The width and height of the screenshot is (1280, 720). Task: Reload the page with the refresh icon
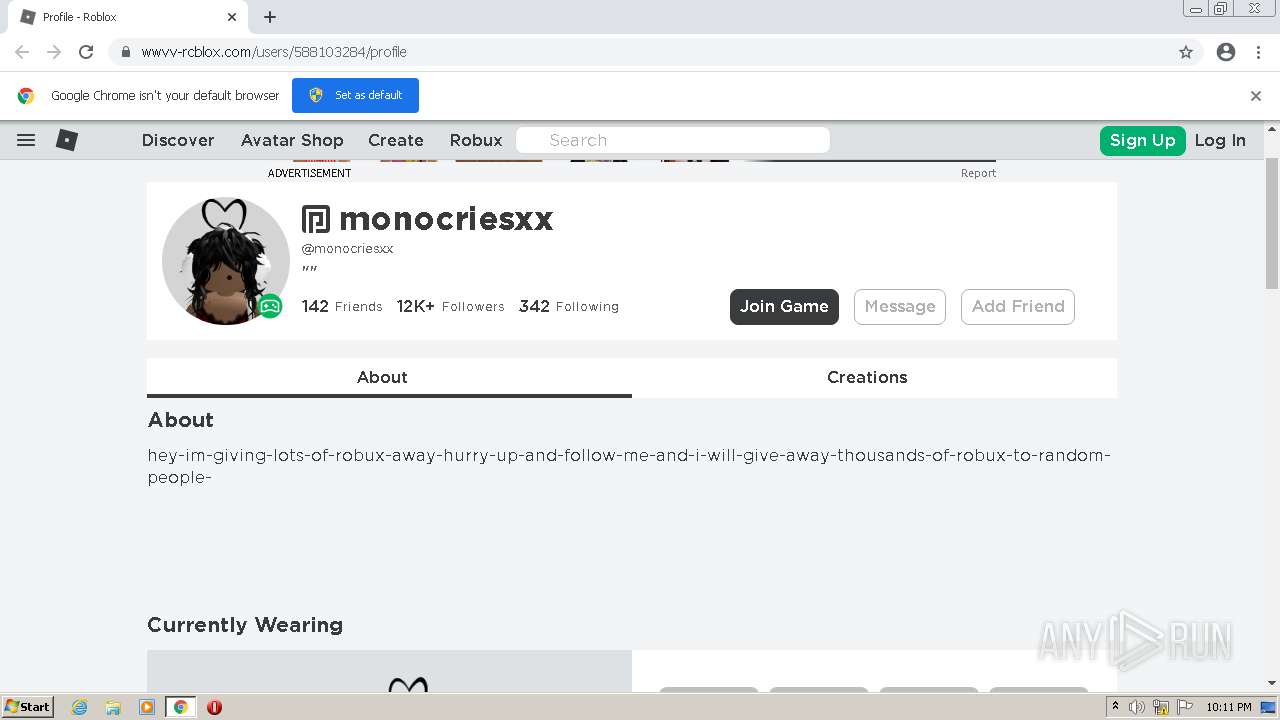click(86, 52)
